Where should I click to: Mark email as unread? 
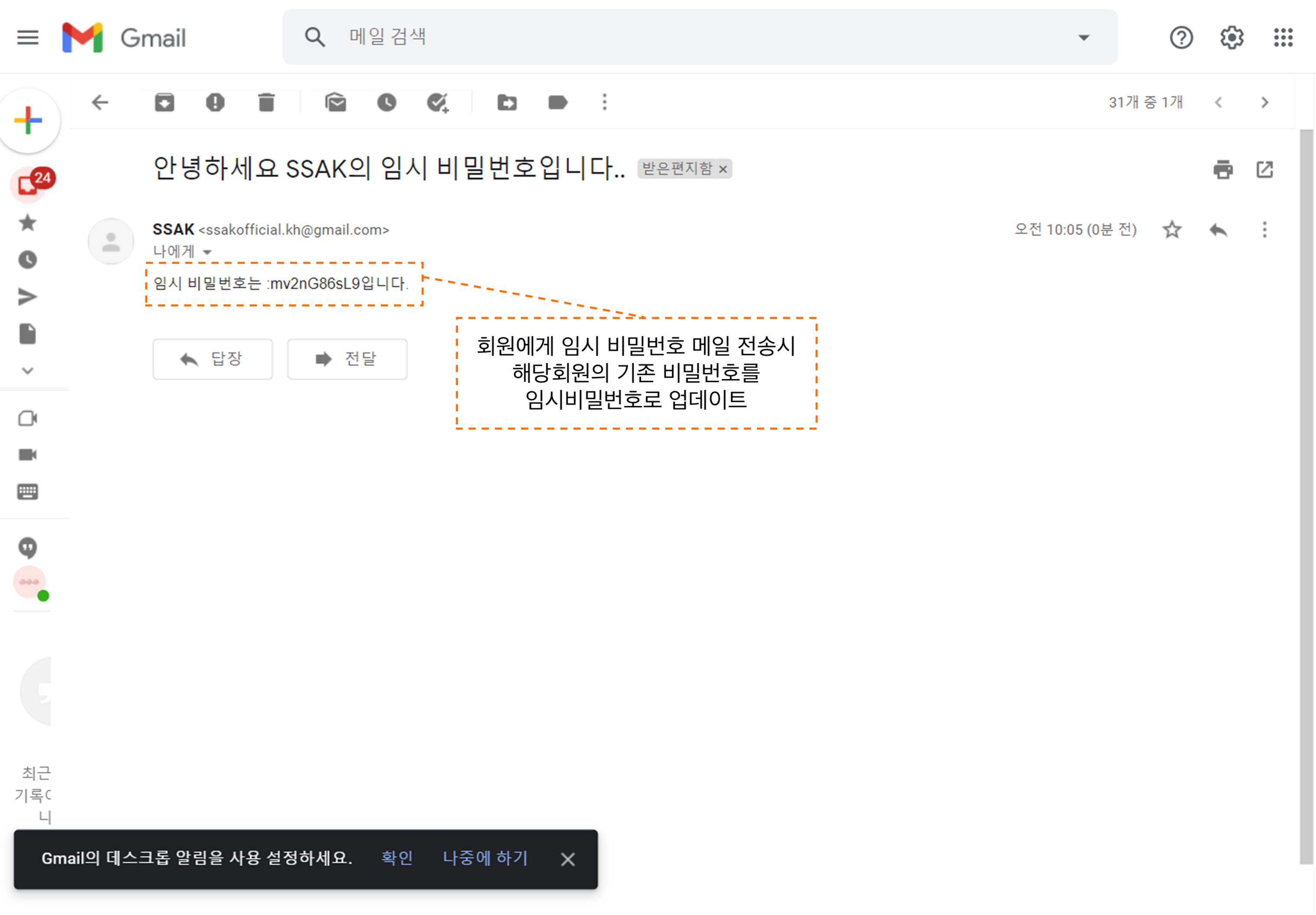(335, 102)
